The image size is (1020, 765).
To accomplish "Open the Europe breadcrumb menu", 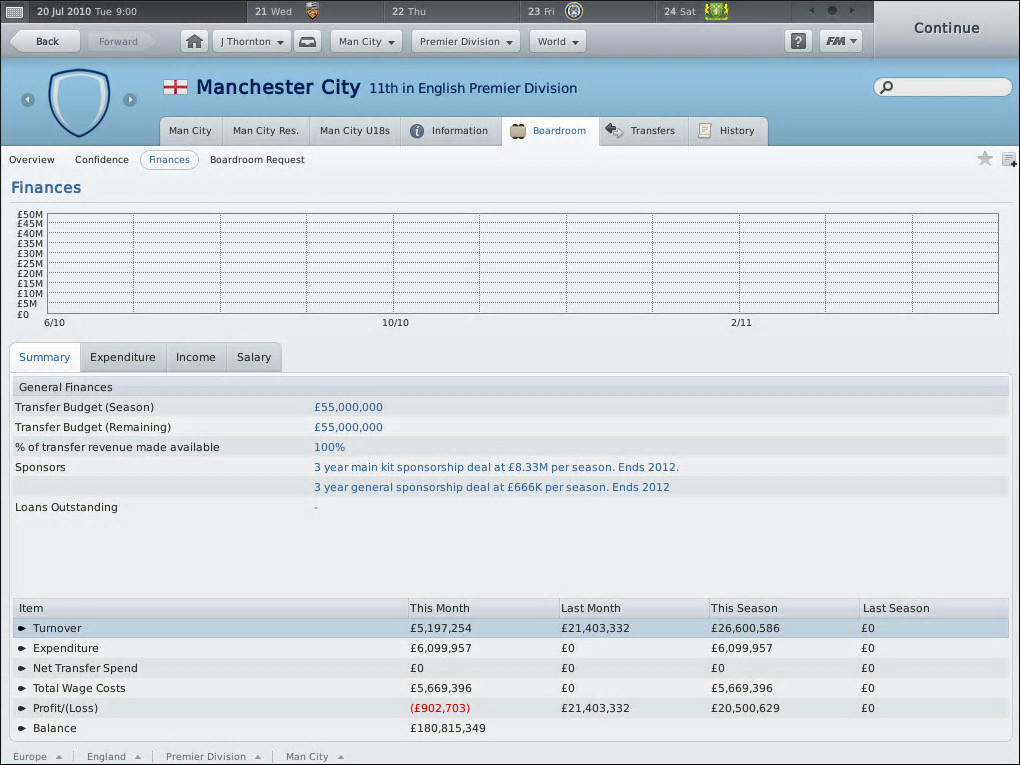I will point(38,757).
